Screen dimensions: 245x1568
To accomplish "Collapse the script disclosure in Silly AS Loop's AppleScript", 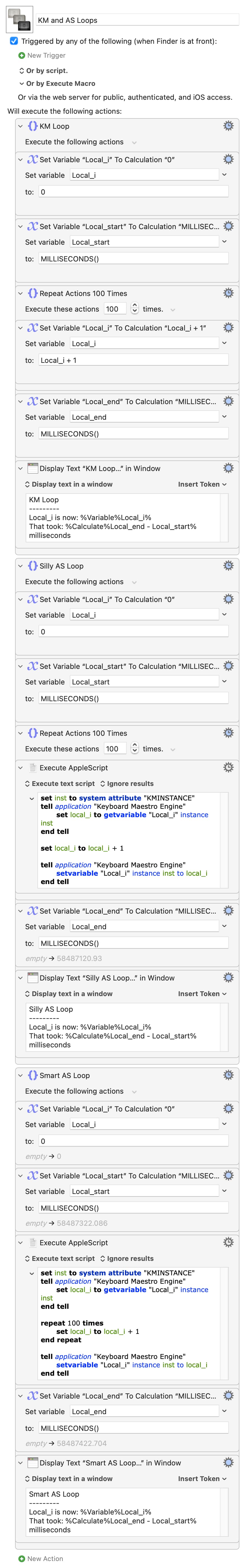I will (x=32, y=798).
